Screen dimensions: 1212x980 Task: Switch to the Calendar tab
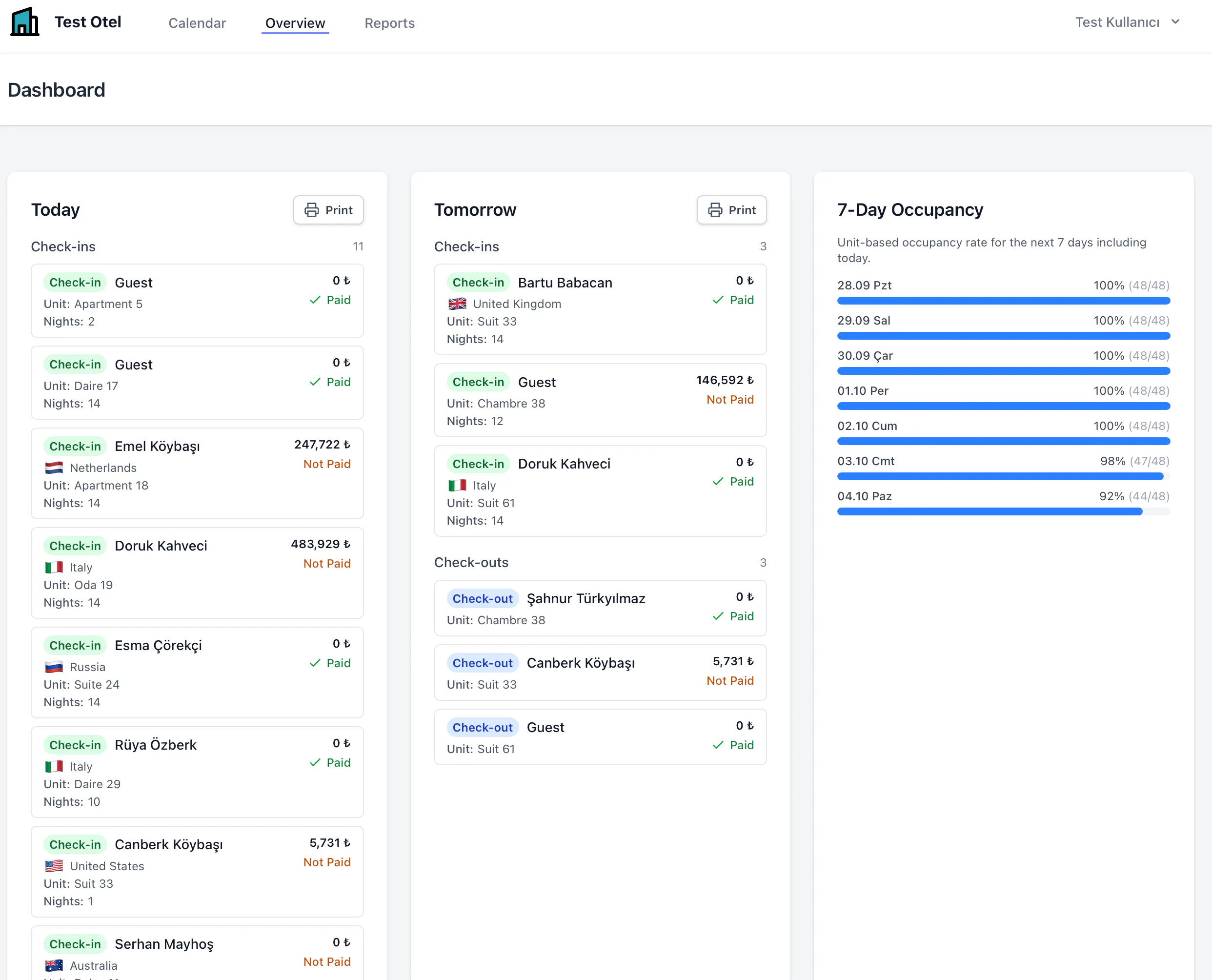[x=197, y=23]
